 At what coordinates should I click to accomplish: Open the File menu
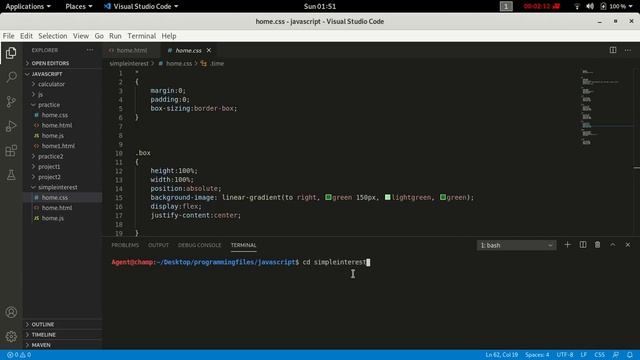click(x=9, y=36)
